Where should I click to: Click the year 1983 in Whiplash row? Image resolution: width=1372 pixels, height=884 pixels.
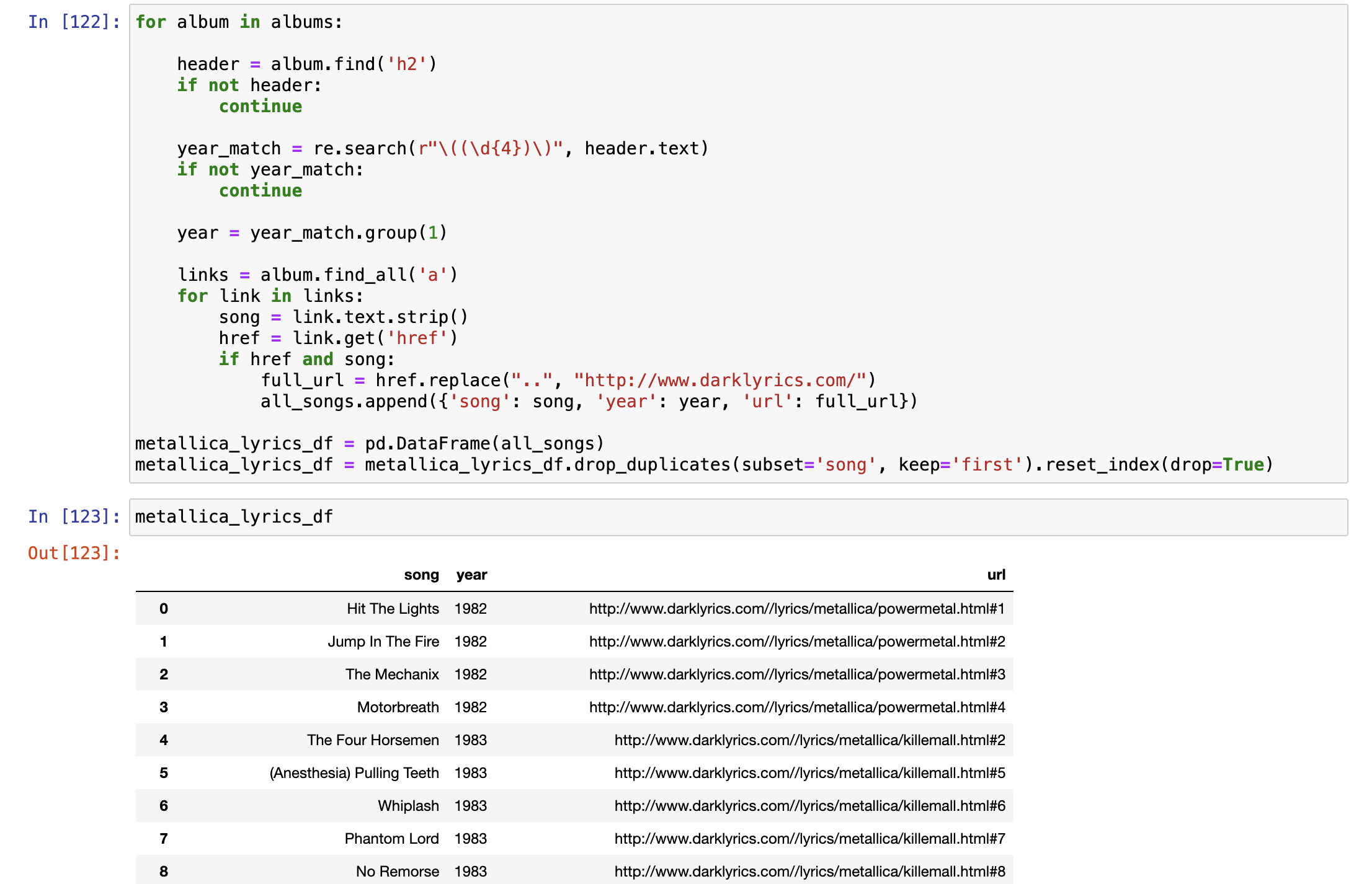(471, 806)
